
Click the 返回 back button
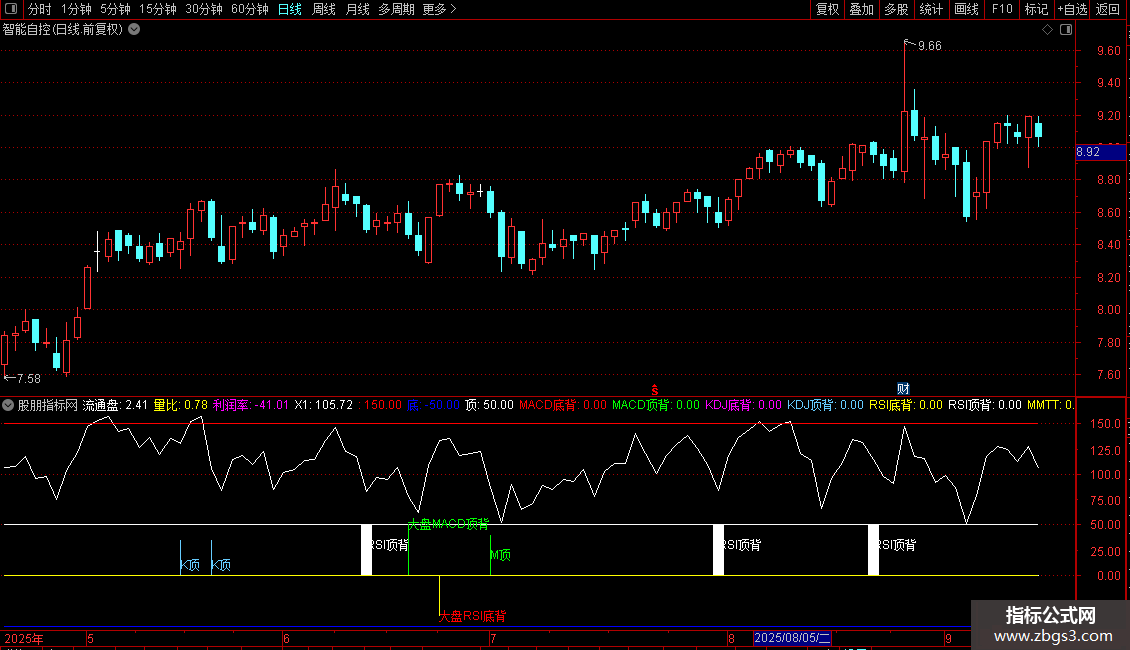pyautogui.click(x=1108, y=9)
